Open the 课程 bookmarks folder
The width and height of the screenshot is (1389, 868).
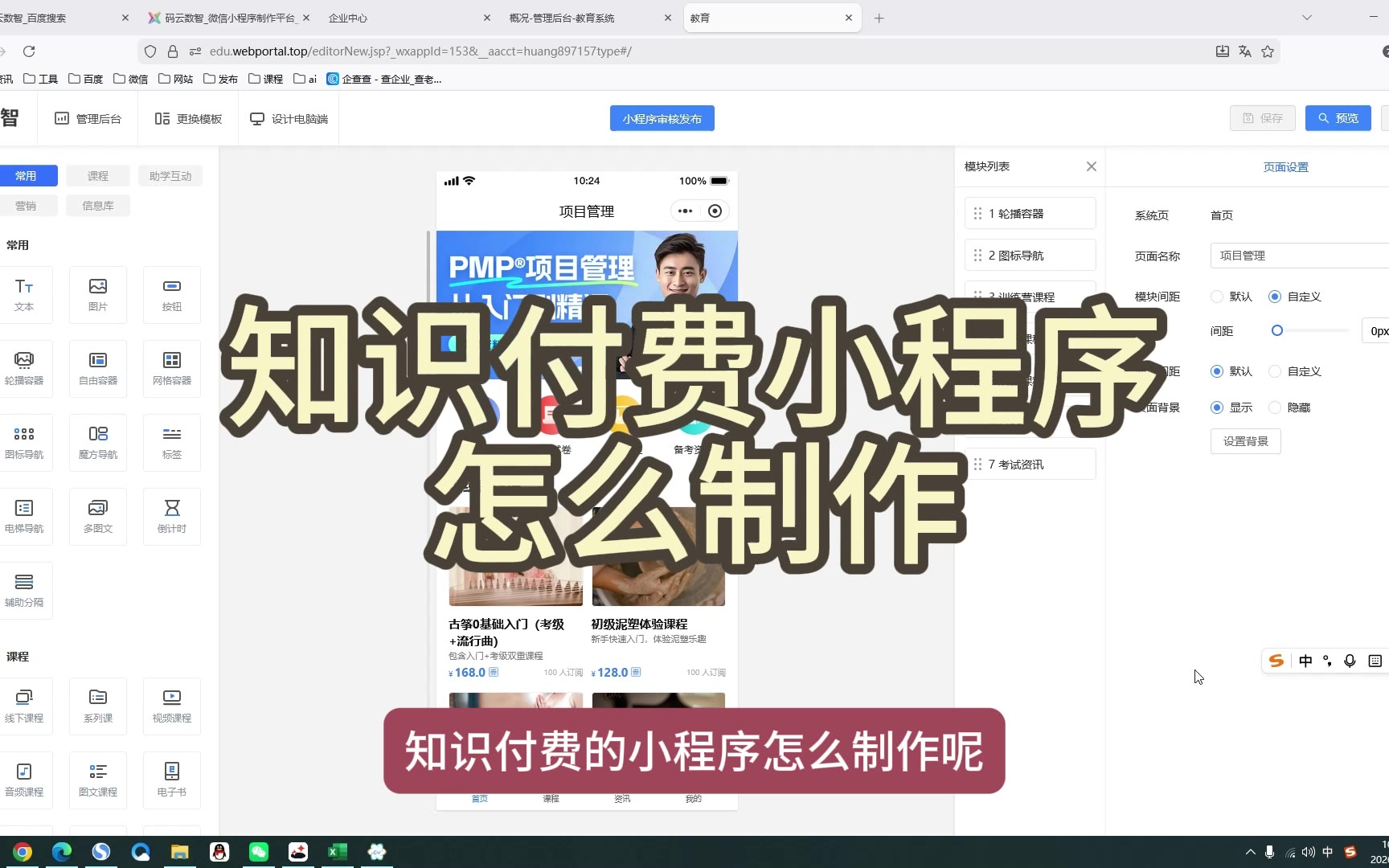click(266, 79)
